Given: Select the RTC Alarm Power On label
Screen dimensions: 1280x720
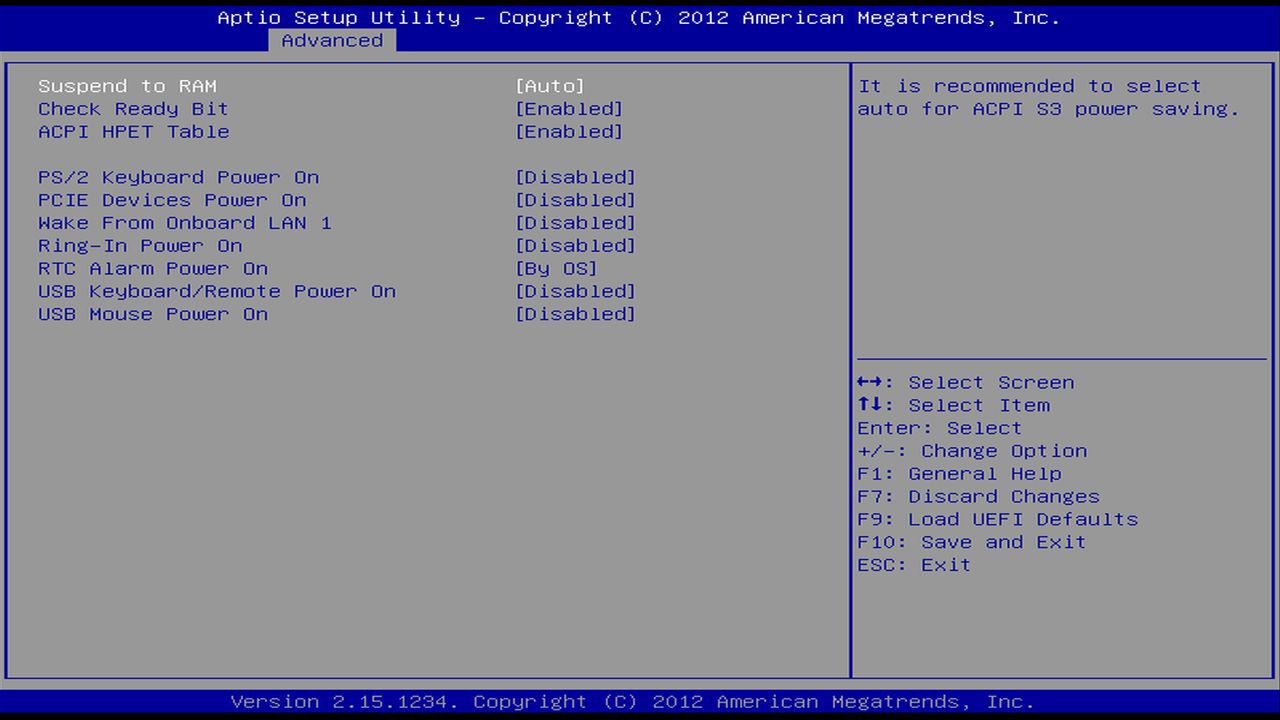Looking at the screenshot, I should pos(153,269).
